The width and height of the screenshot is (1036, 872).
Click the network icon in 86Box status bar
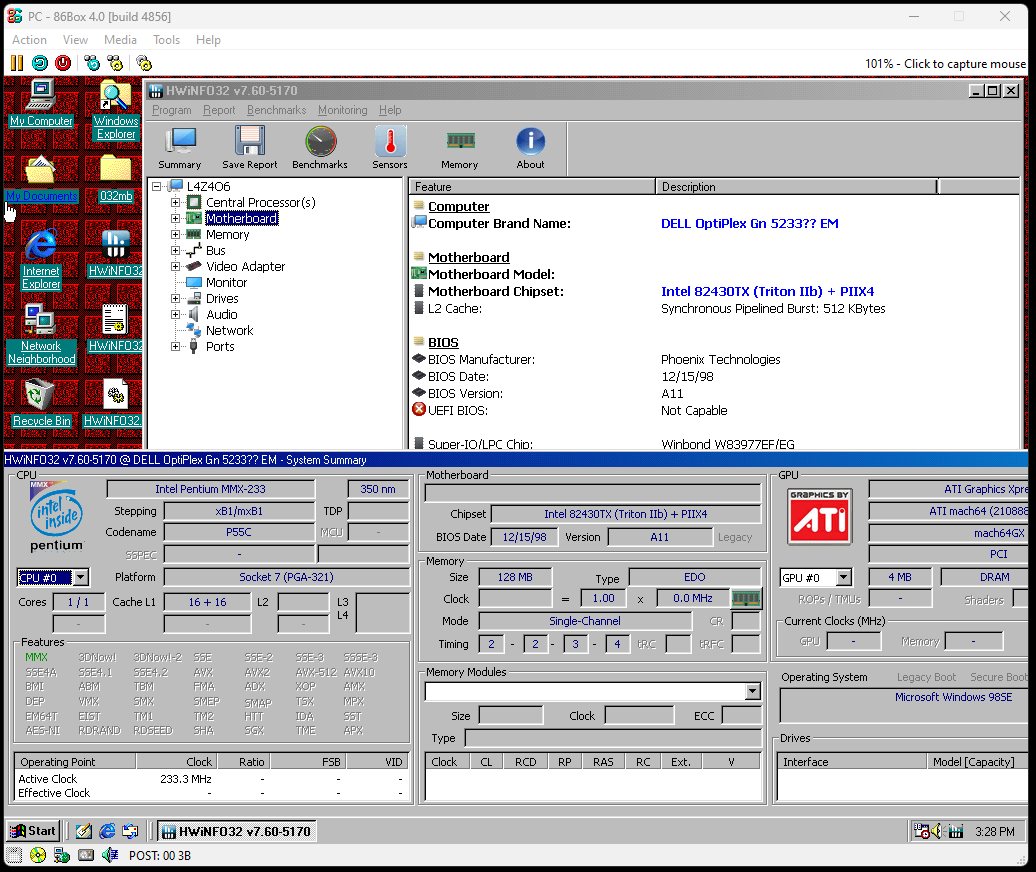tap(62, 855)
